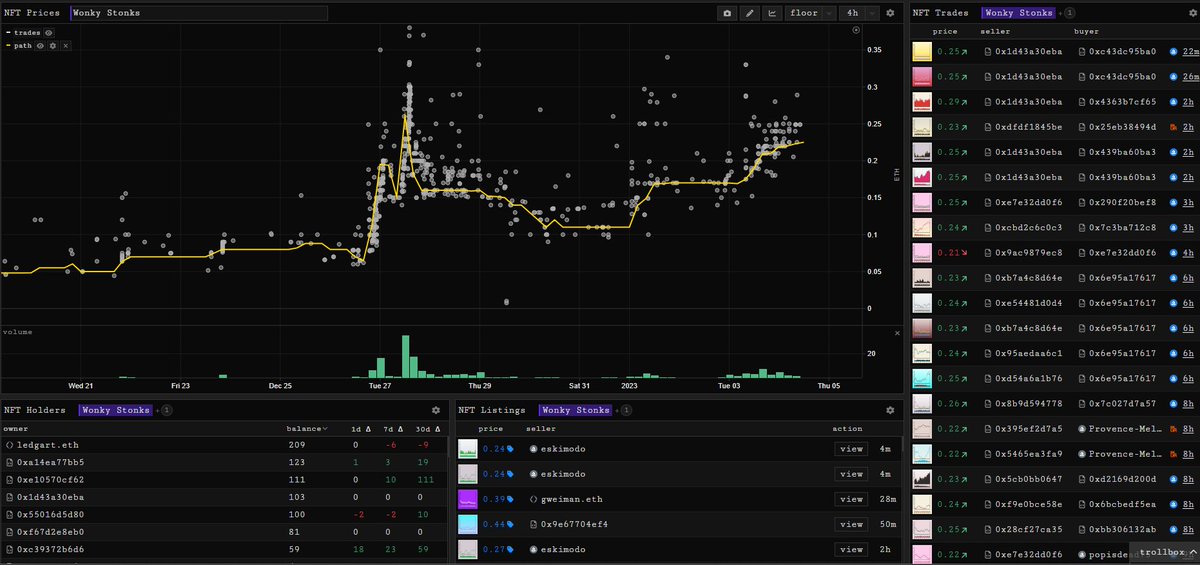1200x565 pixels.
Task: Open 3h time link for 0x290f20bef8 trade
Action: [1189, 202]
